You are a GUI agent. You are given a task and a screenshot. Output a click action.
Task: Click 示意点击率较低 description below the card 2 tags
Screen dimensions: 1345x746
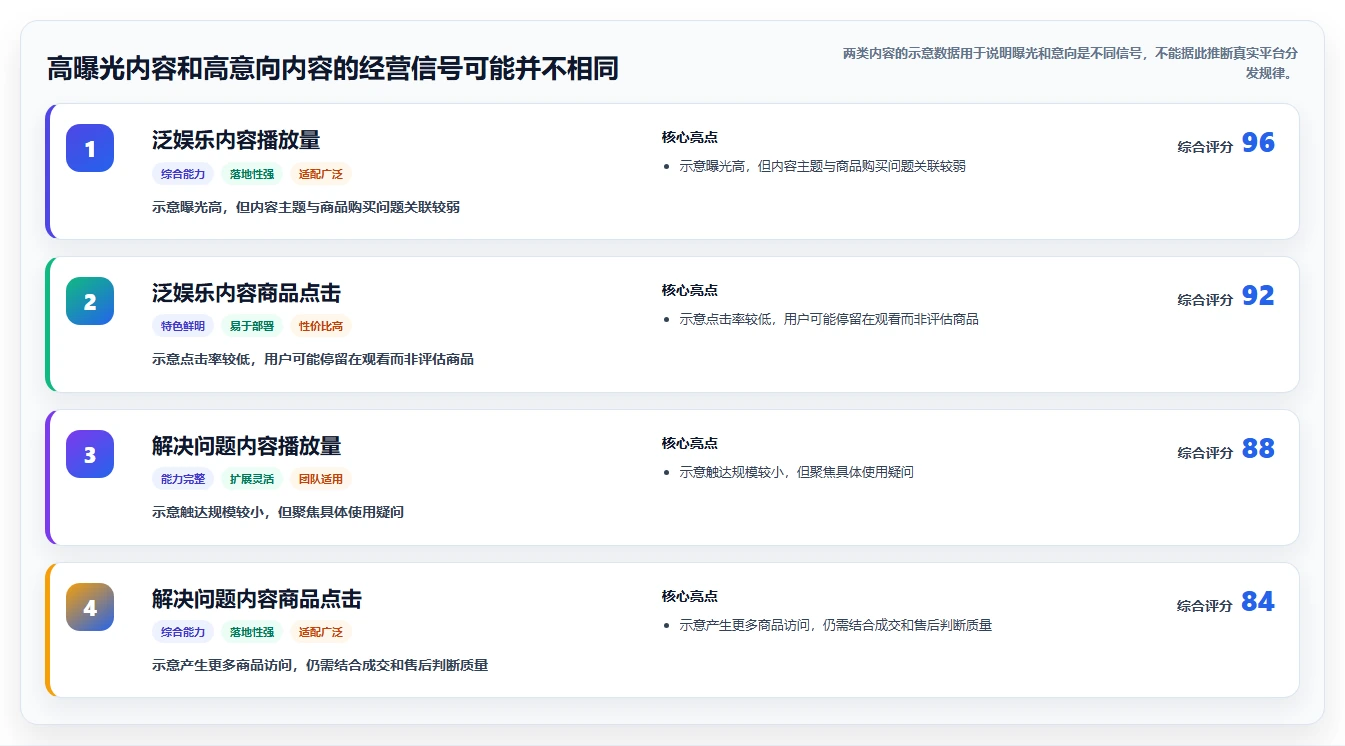tap(313, 359)
